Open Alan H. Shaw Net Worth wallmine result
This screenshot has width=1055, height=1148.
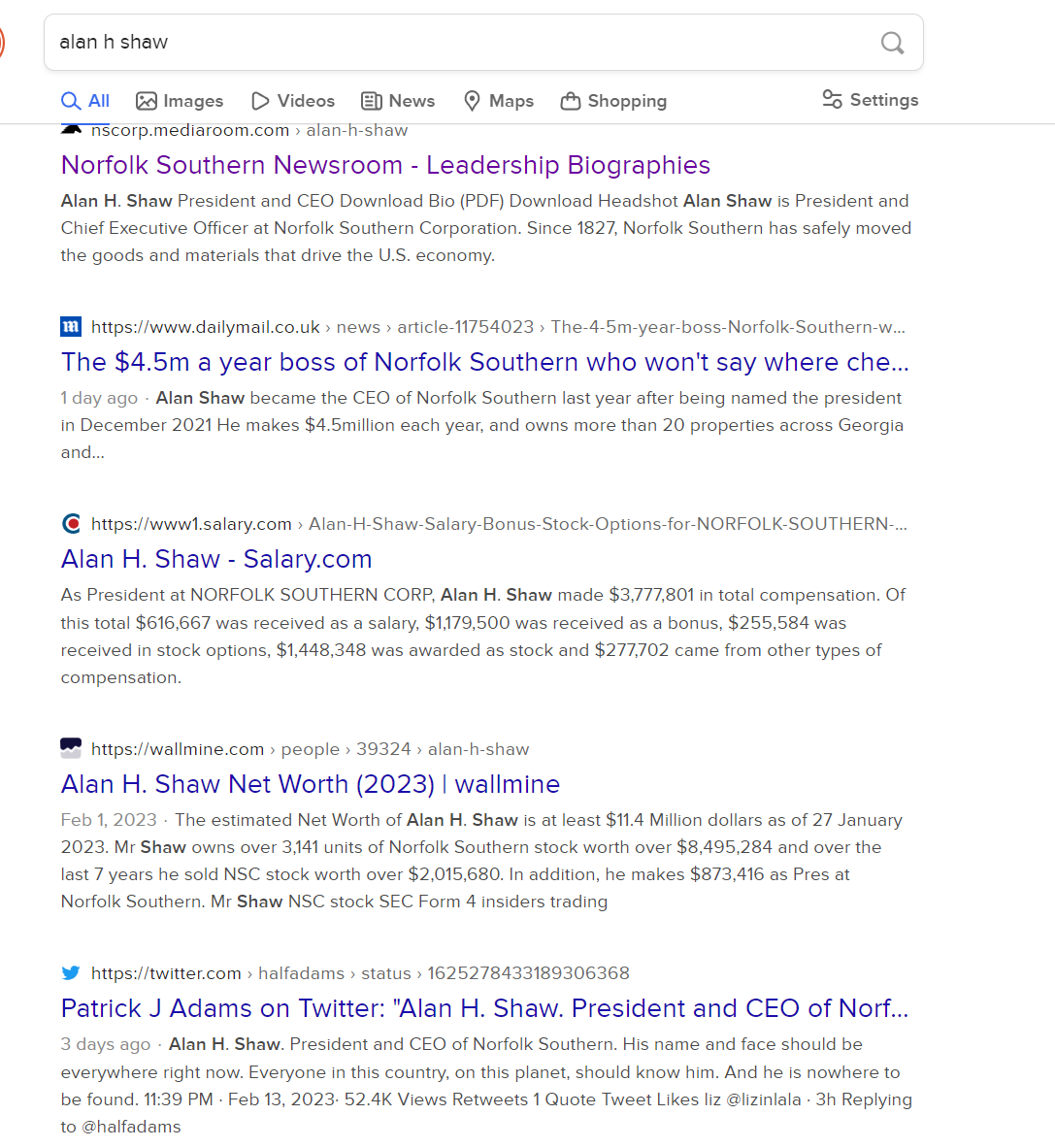pos(311,784)
